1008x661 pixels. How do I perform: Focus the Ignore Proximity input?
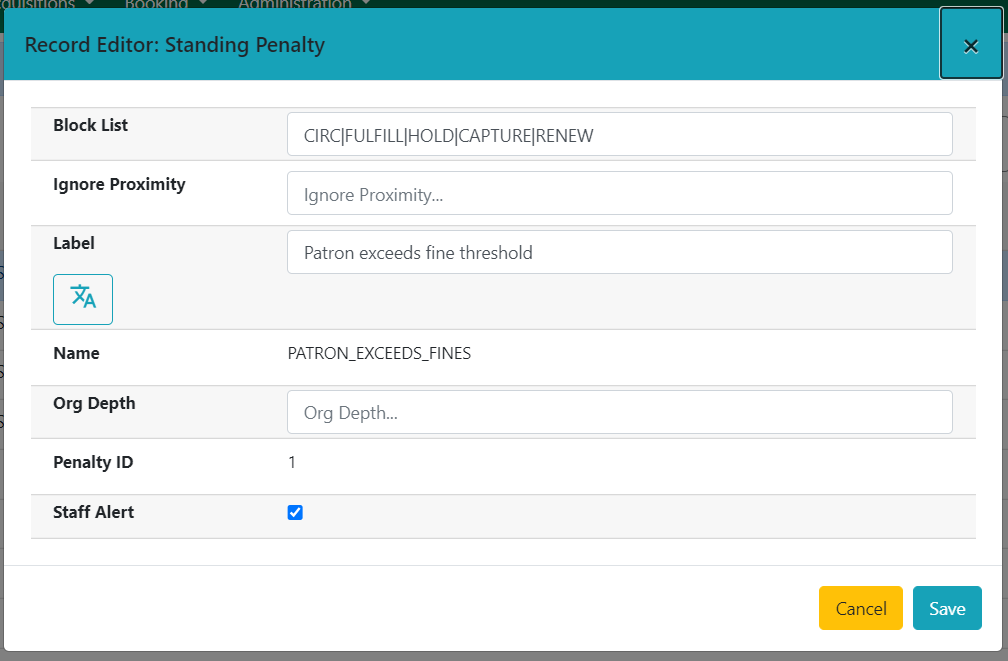coord(619,193)
